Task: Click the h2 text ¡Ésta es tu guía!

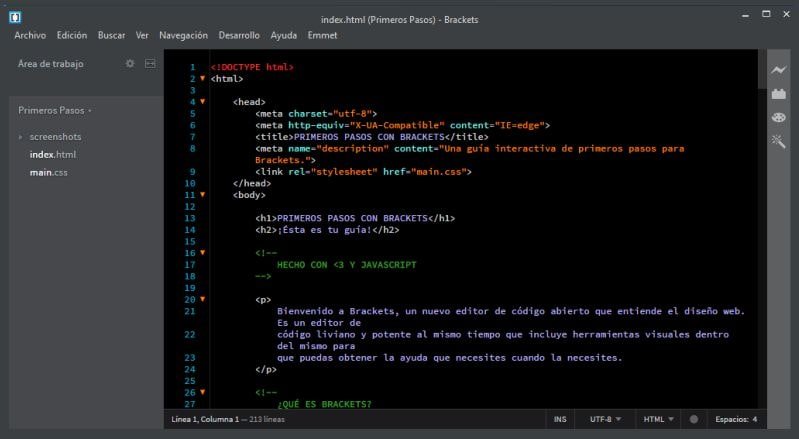Action: (x=325, y=230)
